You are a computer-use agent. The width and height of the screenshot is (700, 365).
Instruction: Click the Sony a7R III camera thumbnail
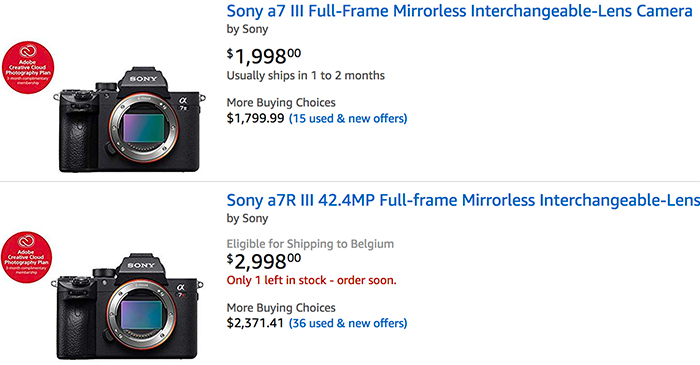[x=128, y=307]
